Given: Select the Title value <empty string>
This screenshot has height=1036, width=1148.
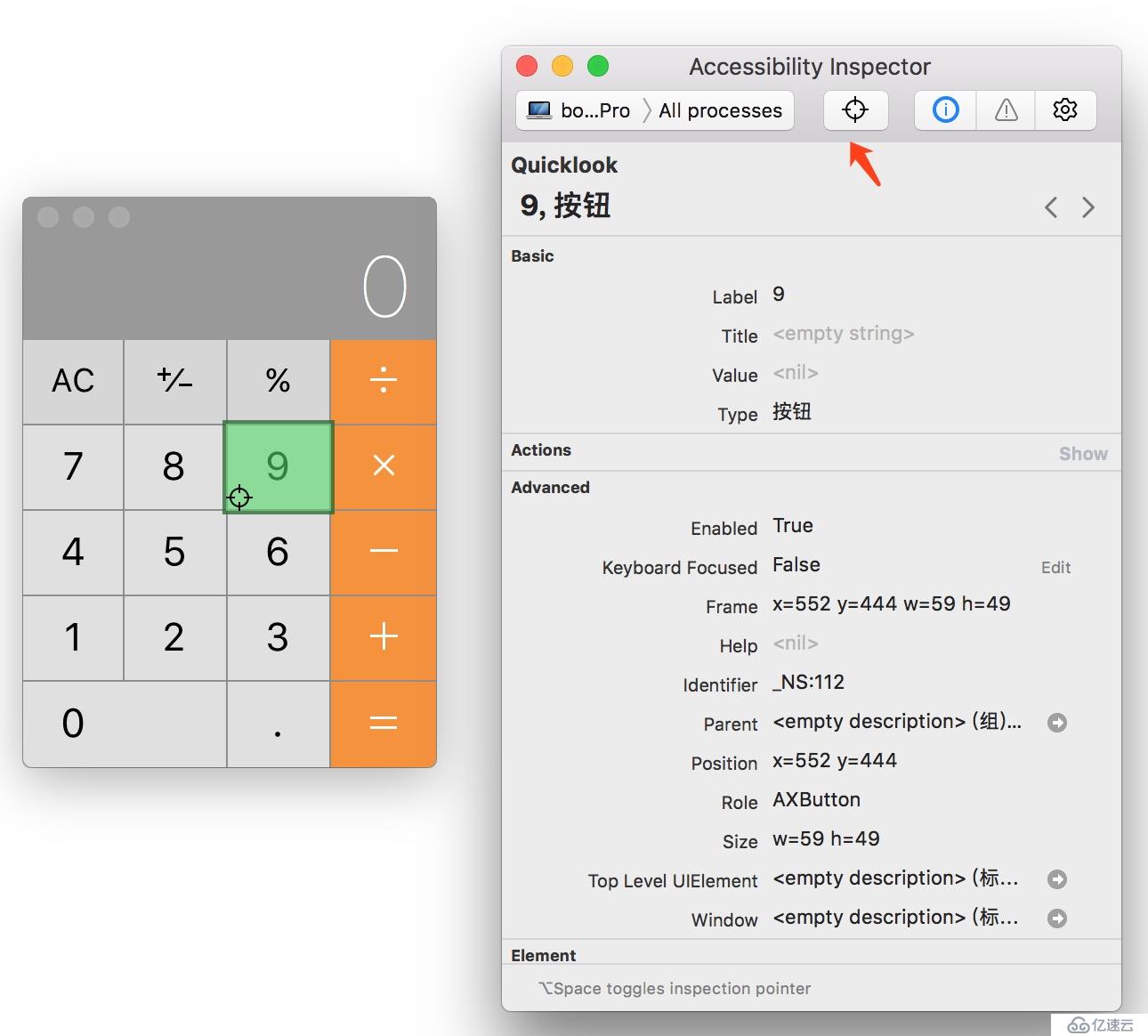Looking at the screenshot, I should (x=843, y=334).
